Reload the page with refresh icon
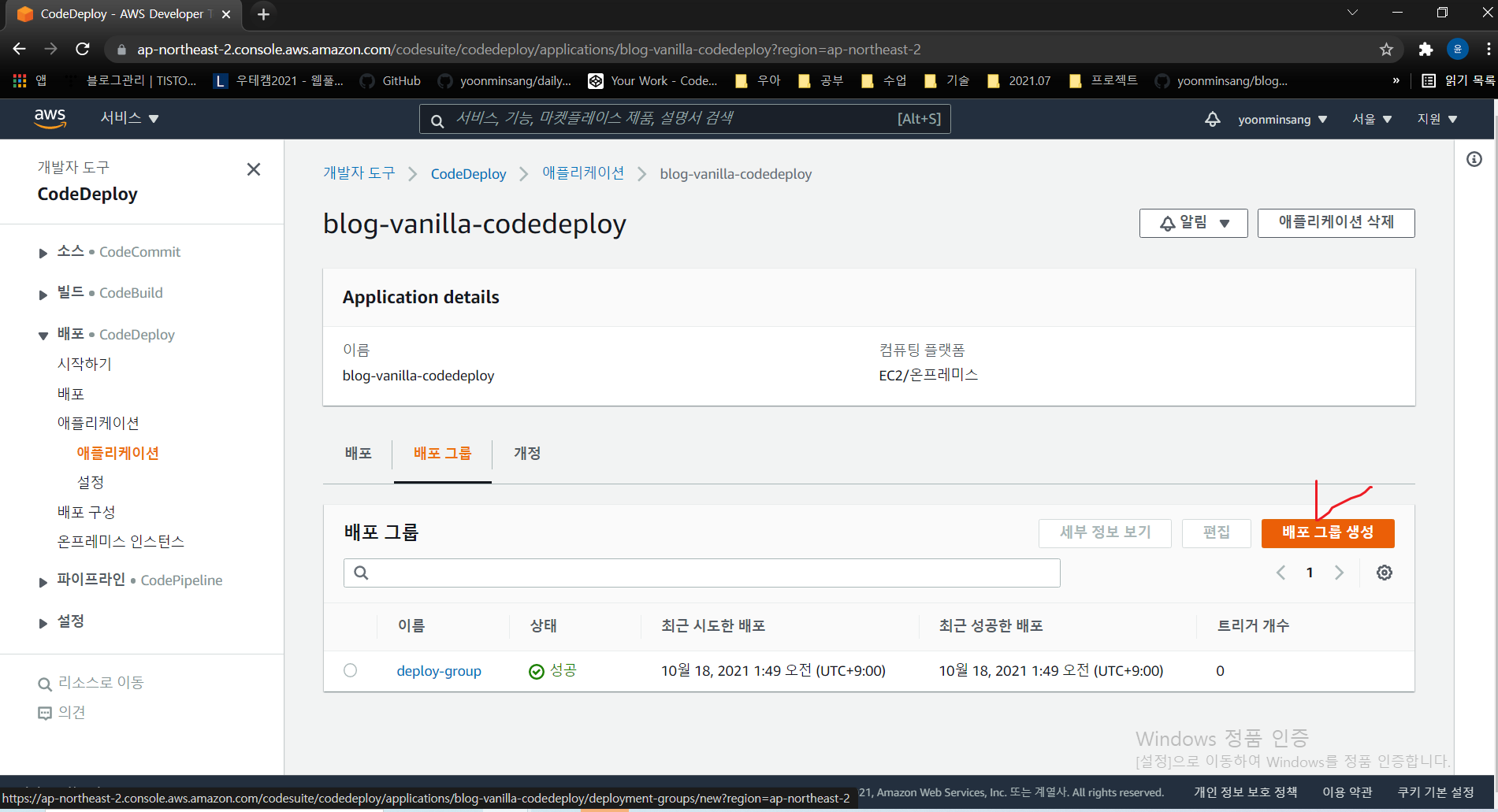The width and height of the screenshot is (1498, 812). (x=83, y=49)
